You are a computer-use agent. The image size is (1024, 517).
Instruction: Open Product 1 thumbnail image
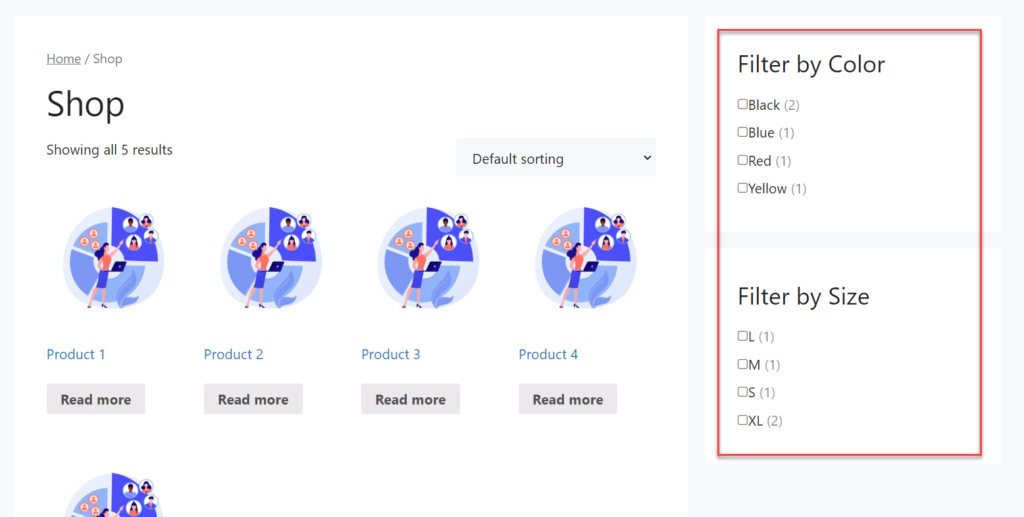coord(112,257)
